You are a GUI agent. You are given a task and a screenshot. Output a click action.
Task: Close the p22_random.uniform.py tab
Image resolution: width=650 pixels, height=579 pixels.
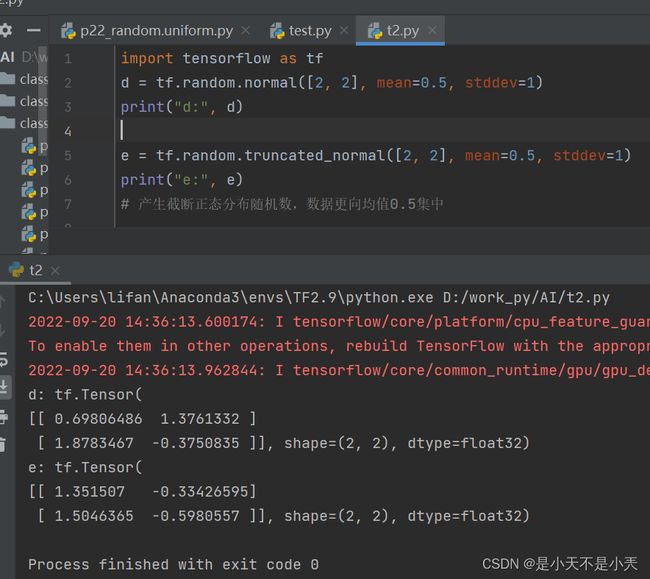[x=246, y=30]
